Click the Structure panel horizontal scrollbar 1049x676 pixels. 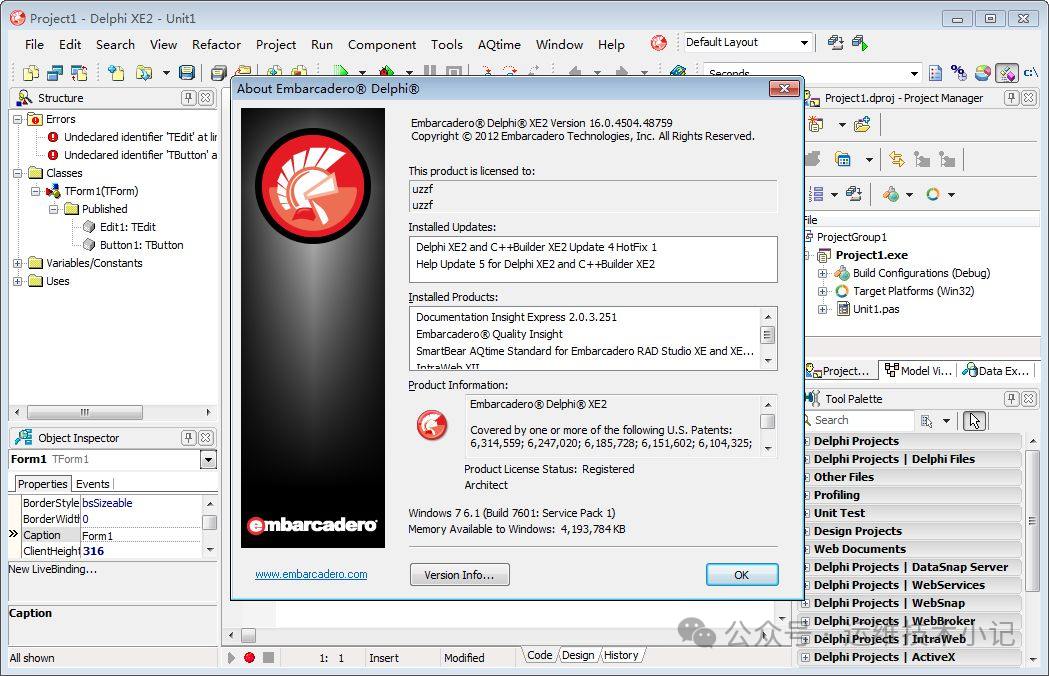point(98,412)
